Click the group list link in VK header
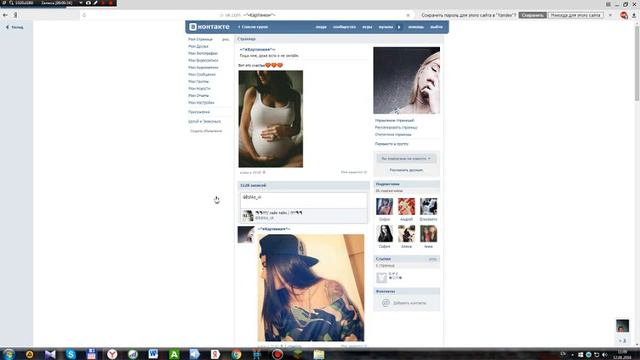This screenshot has height=360, width=640. coord(253,27)
